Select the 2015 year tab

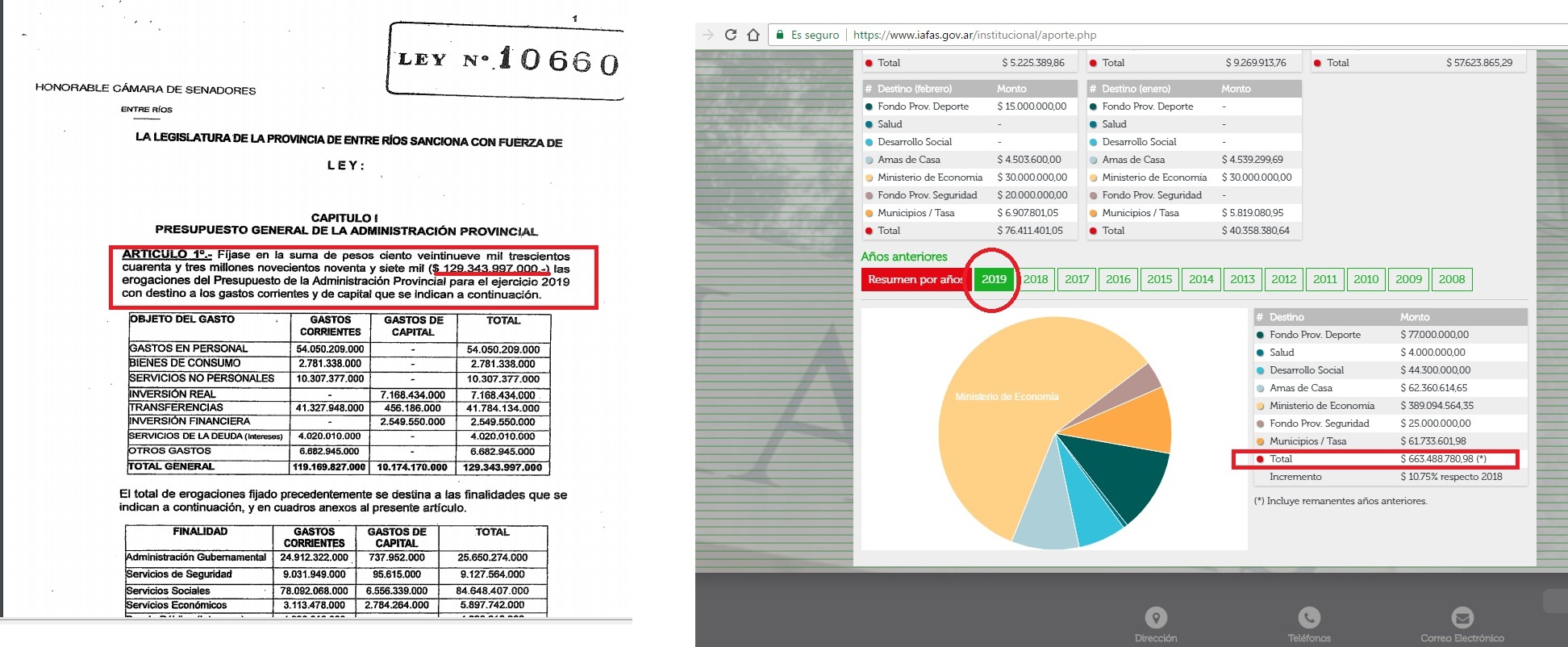[1159, 279]
